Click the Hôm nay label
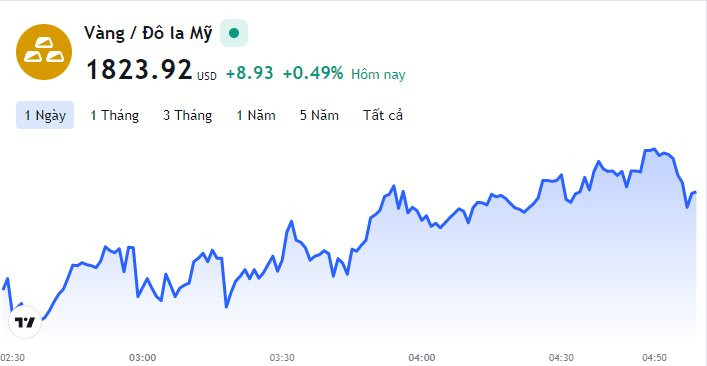 [378, 74]
